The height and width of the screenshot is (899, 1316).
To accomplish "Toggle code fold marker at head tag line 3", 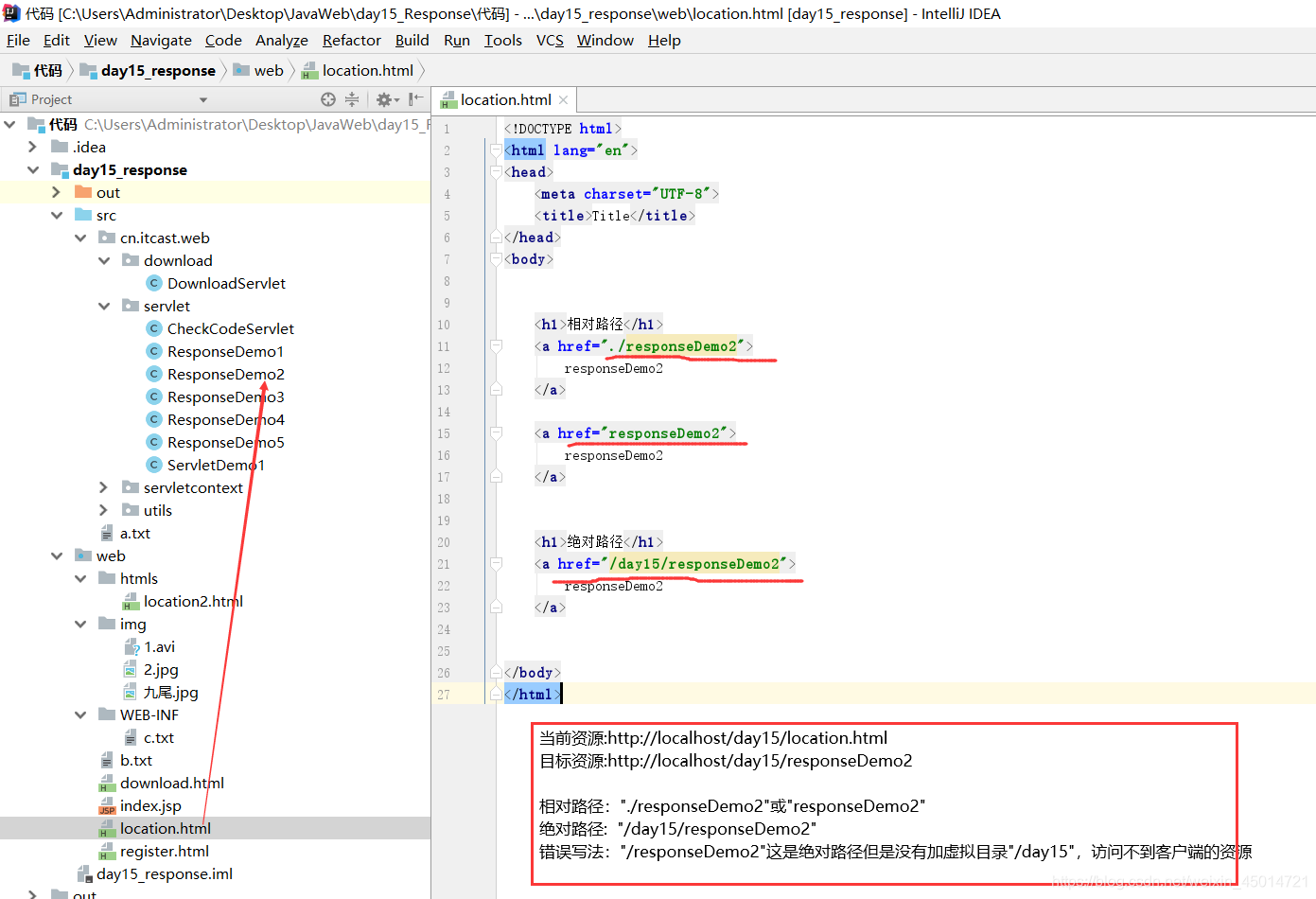I will click(496, 172).
